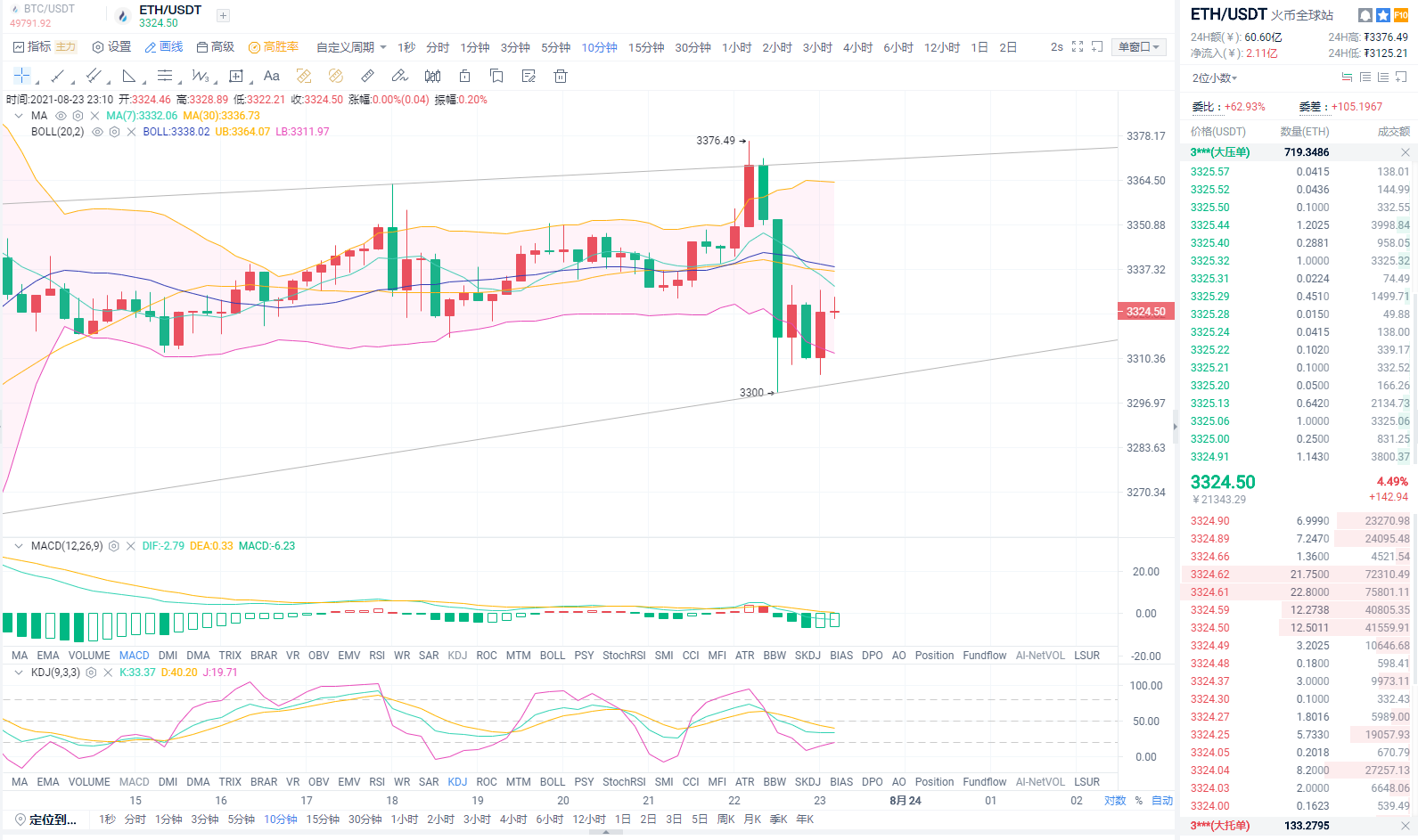Select the parallel channel drawing tool
The image size is (1418, 840).
(93, 76)
